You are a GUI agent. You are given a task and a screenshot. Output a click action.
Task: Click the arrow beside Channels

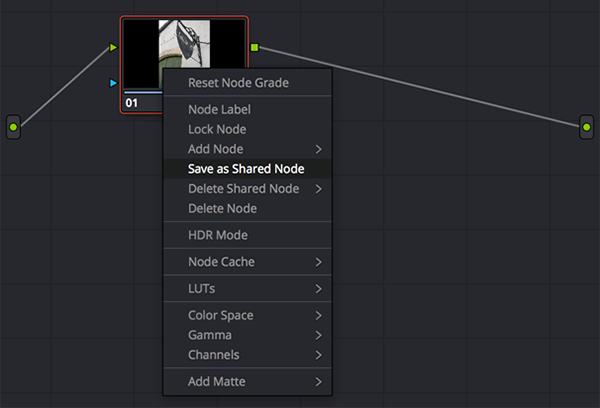pos(318,355)
